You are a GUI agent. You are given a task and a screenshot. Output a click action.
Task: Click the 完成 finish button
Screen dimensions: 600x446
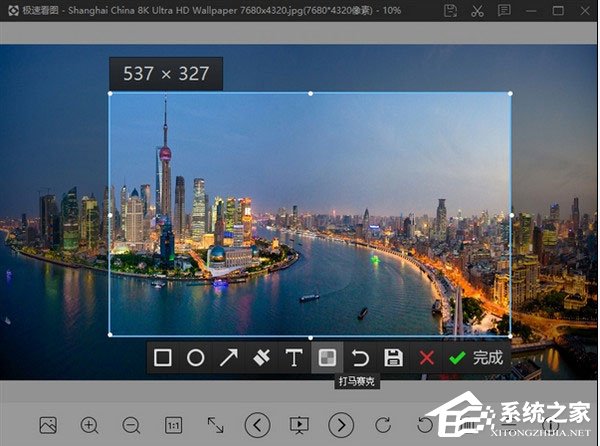[477, 358]
